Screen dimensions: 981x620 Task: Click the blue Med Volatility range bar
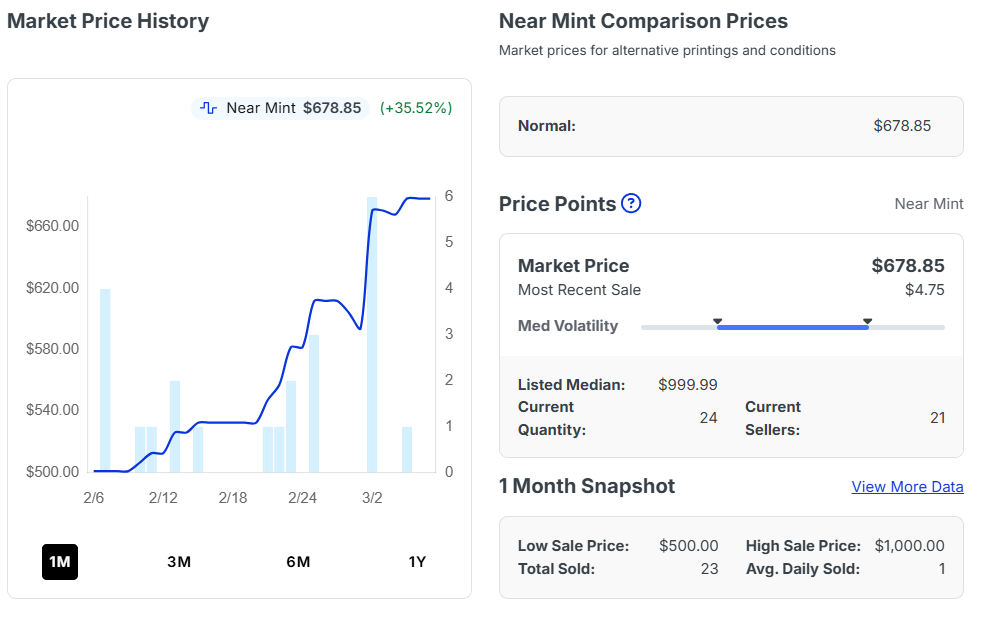(792, 327)
